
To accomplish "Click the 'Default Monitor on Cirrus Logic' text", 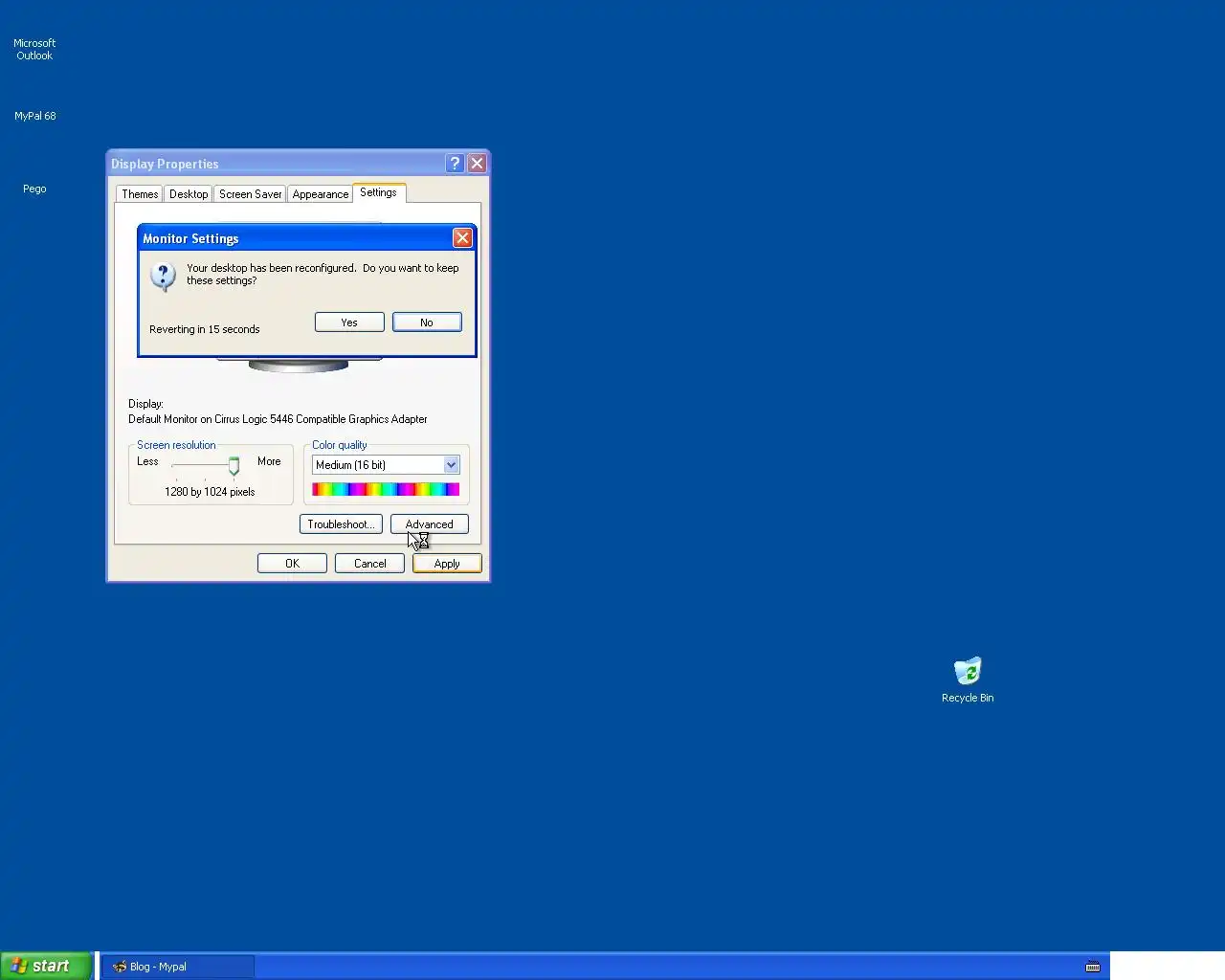I will tap(278, 419).
